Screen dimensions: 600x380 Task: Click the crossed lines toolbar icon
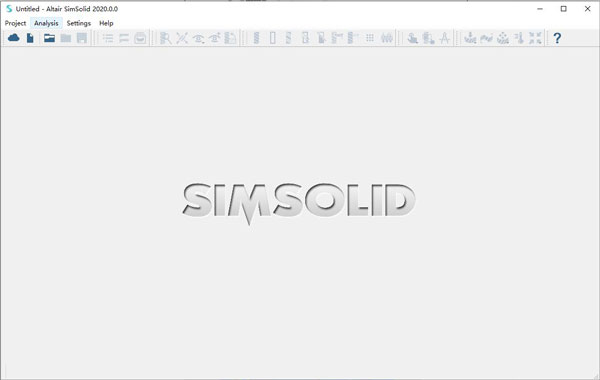tap(182, 38)
